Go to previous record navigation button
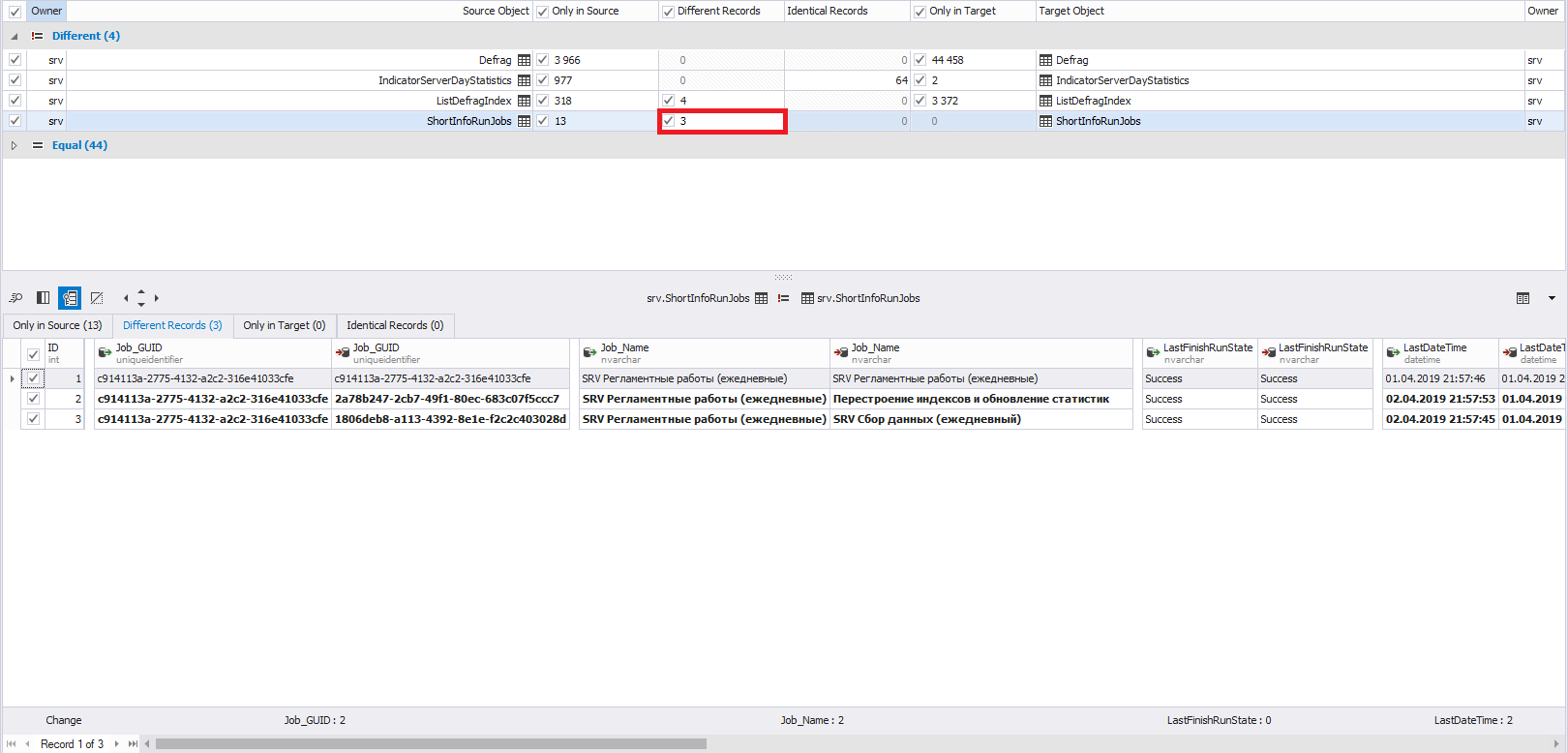Image resolution: width=1568 pixels, height=753 pixels. point(27,744)
